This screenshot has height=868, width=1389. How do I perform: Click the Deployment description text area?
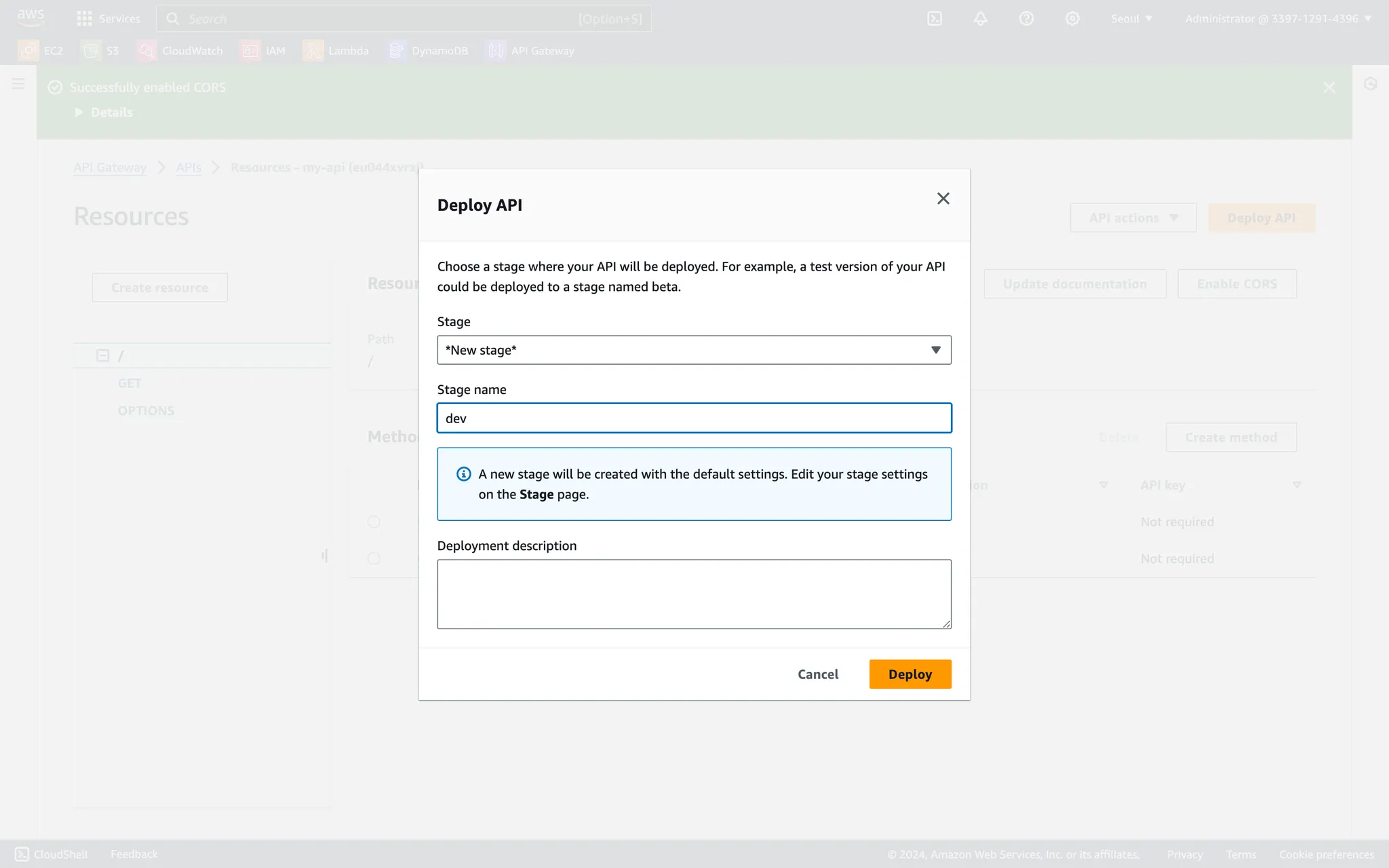click(693, 594)
